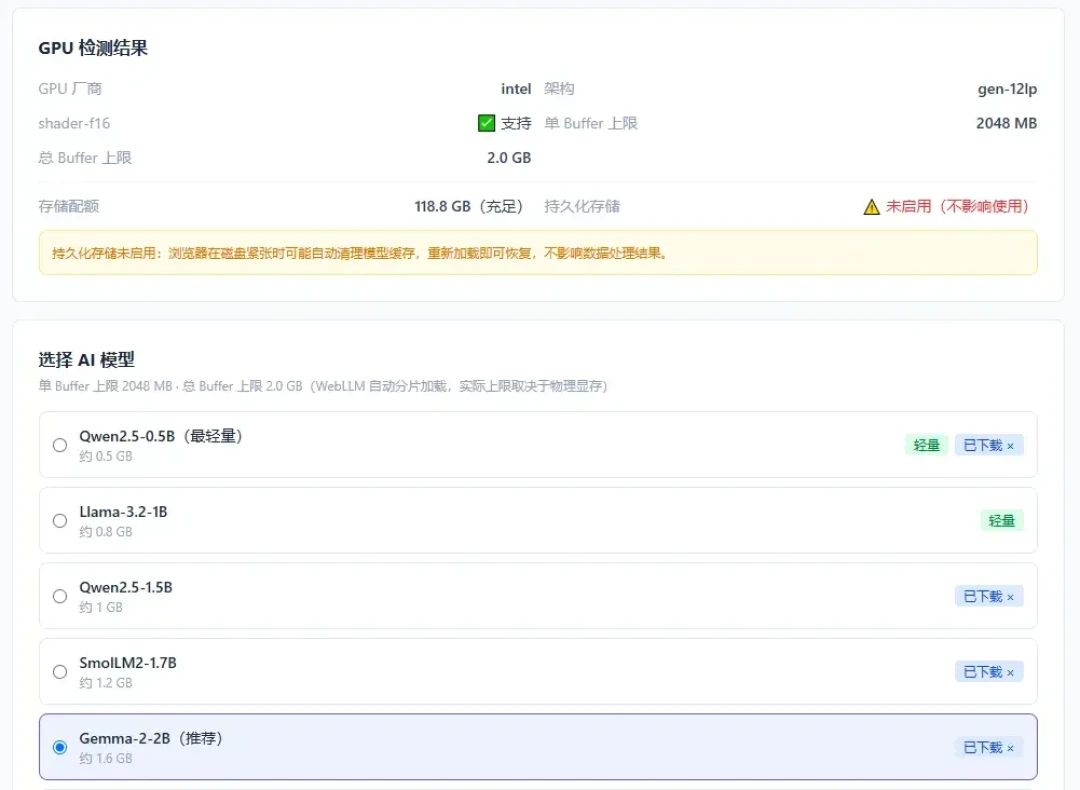
Task: Click the 轻量 tag on Qwen2.5-0.5B row
Action: coord(926,446)
